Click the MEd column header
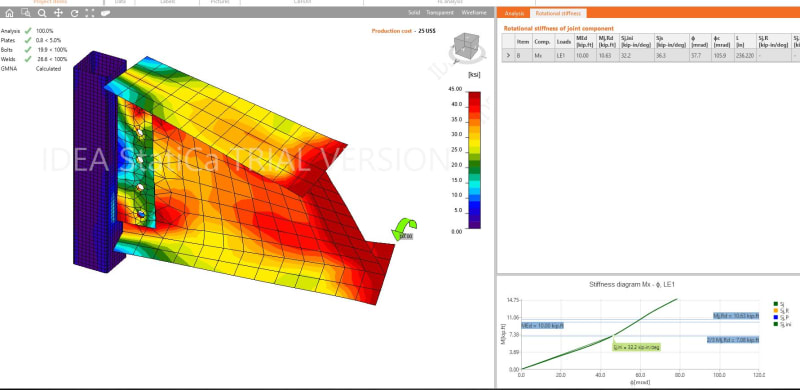Screen dimensions: 800x390 pos(585,41)
